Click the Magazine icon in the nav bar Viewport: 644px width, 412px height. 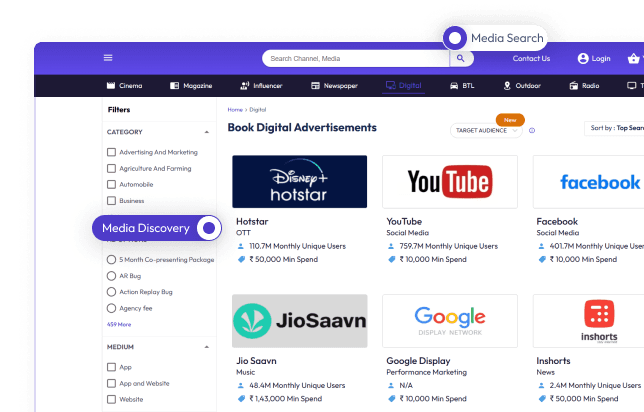click(175, 85)
